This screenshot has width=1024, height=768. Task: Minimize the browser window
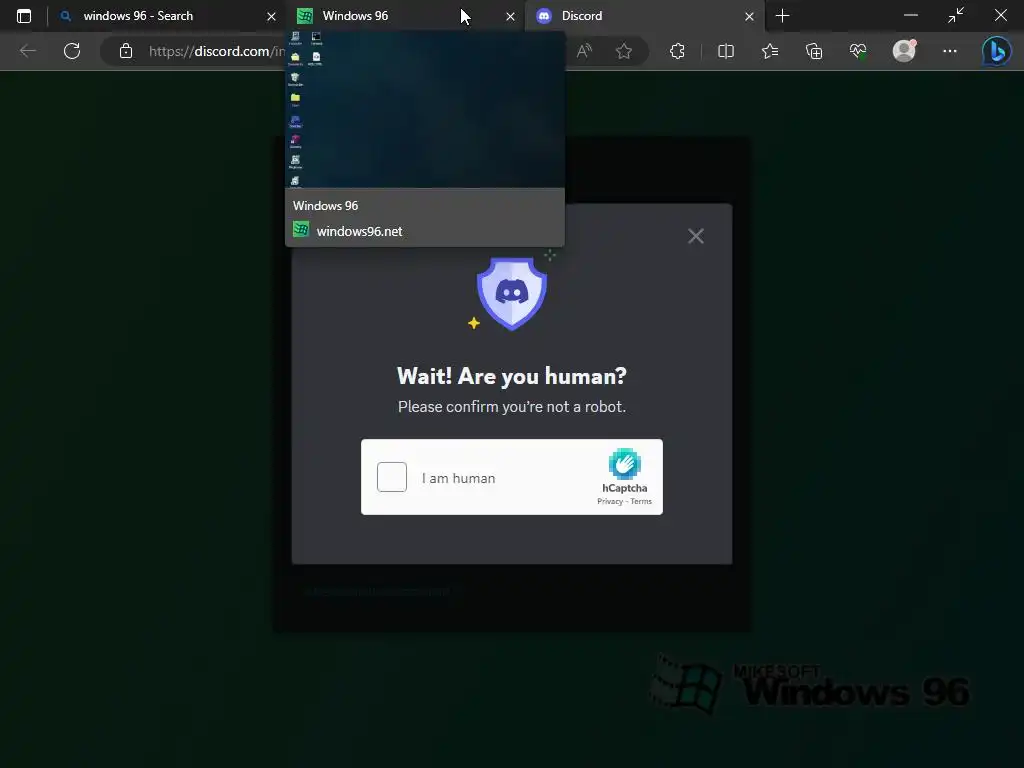tap(910, 16)
